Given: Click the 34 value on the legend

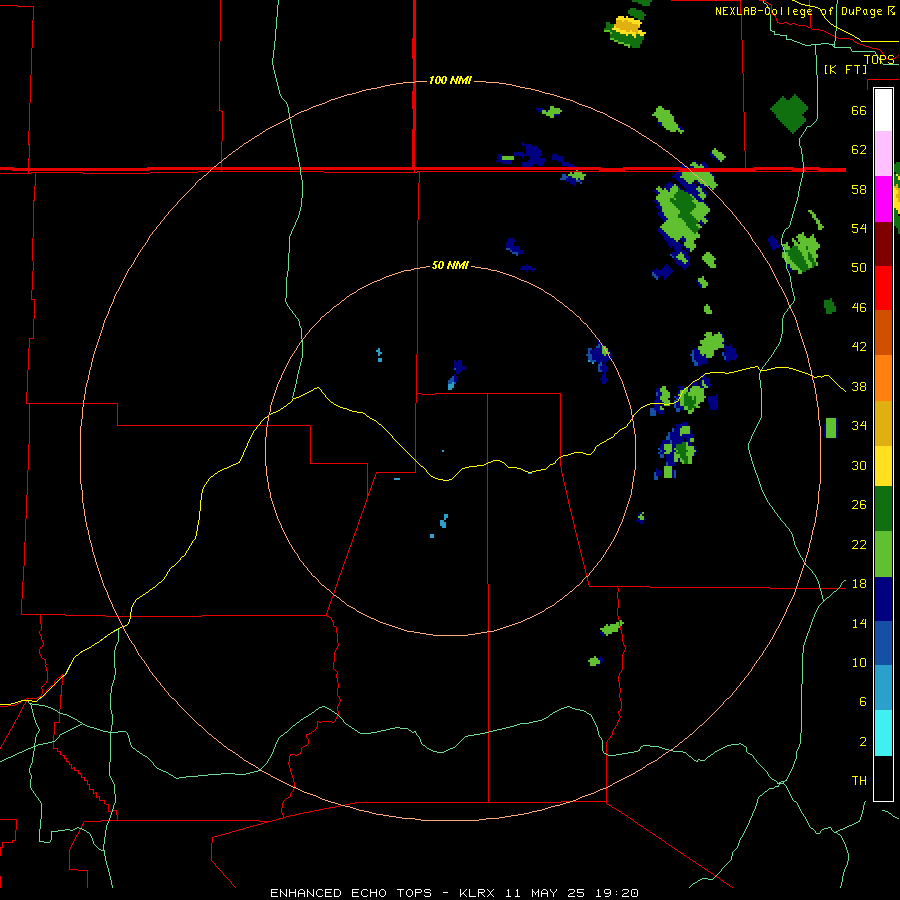Looking at the screenshot, I should pos(859,426).
